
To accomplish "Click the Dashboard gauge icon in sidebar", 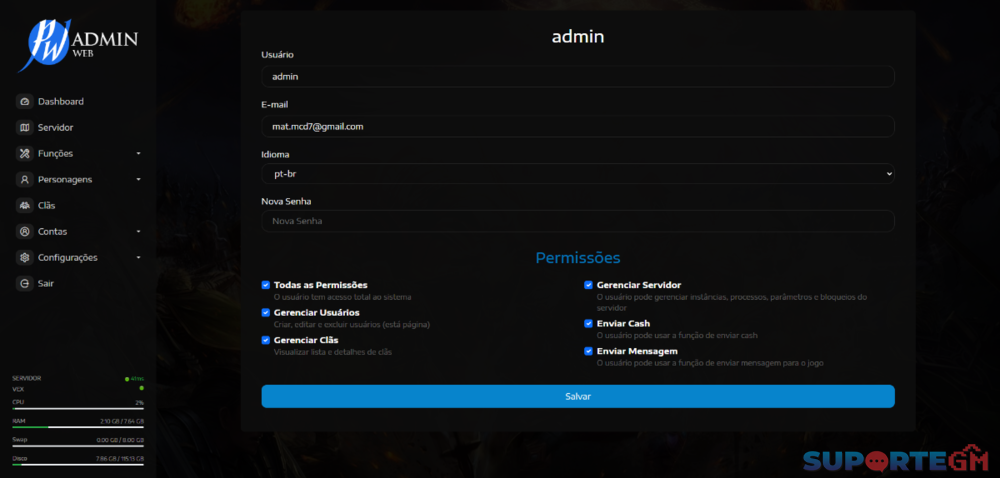I will (25, 102).
